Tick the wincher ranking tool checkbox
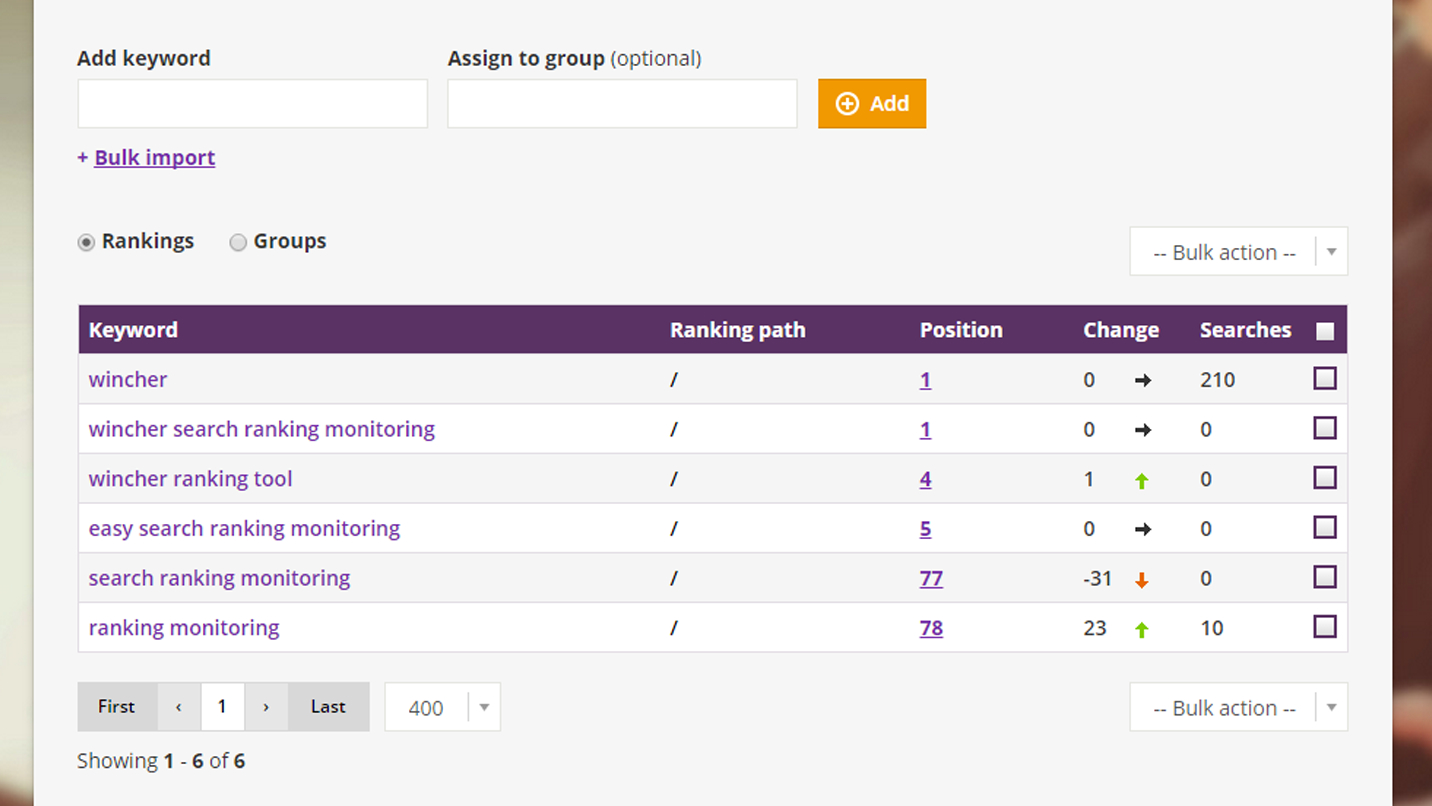Screen dimensions: 1432x806 coord(1325,478)
